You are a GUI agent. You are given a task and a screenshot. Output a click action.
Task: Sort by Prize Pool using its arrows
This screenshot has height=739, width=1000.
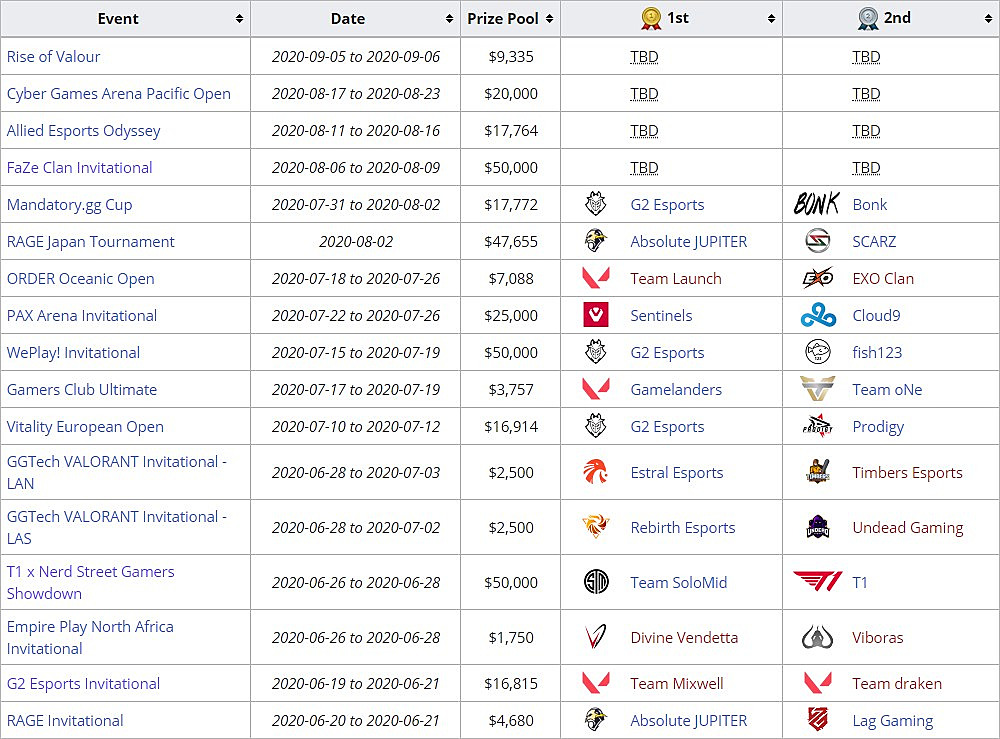(550, 18)
